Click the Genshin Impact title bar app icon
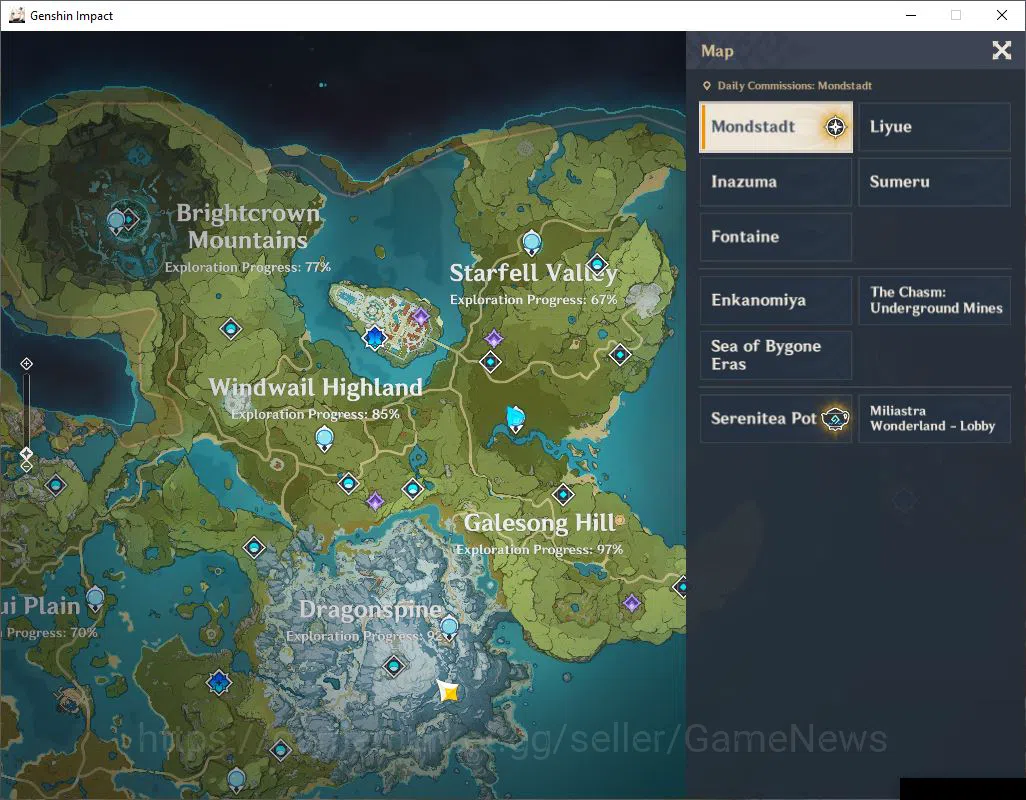This screenshot has width=1026, height=800. [17, 15]
